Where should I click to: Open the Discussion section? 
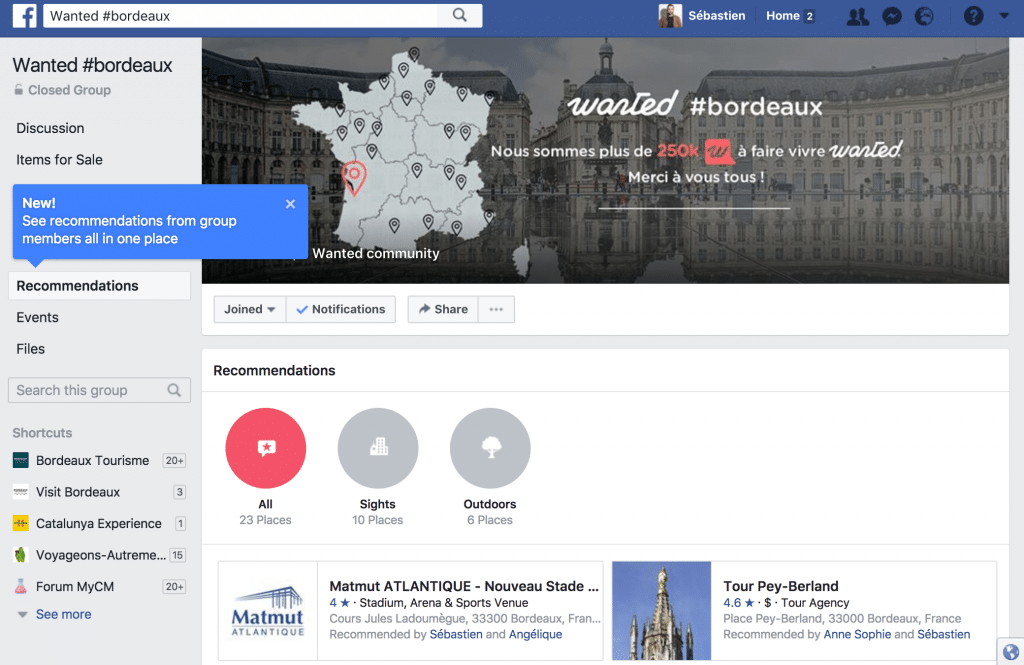pyautogui.click(x=50, y=128)
